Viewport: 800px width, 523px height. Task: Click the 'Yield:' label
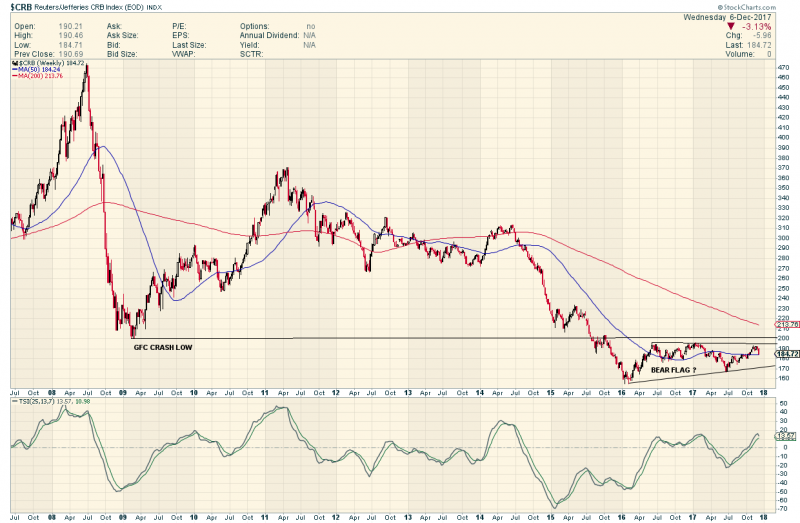pyautogui.click(x=249, y=45)
